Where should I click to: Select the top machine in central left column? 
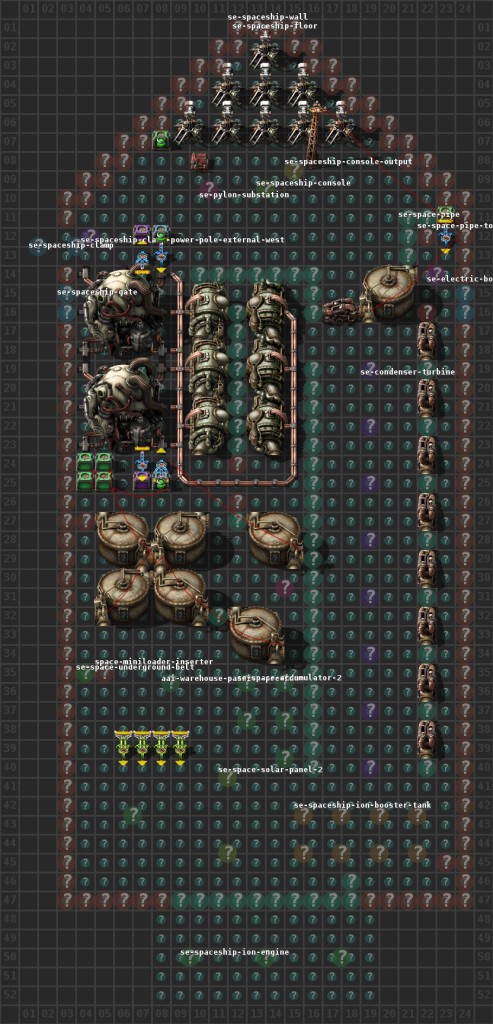pyautogui.click(x=208, y=312)
